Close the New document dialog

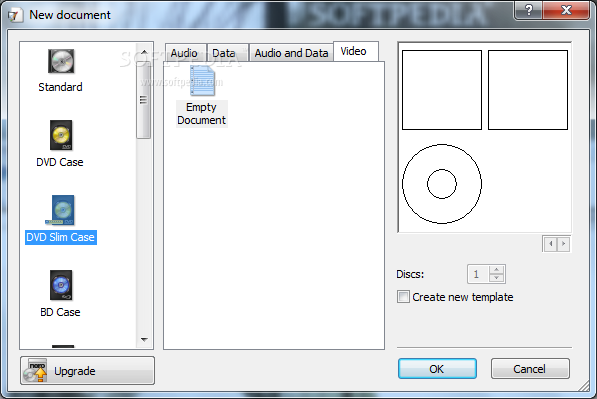tap(566, 10)
